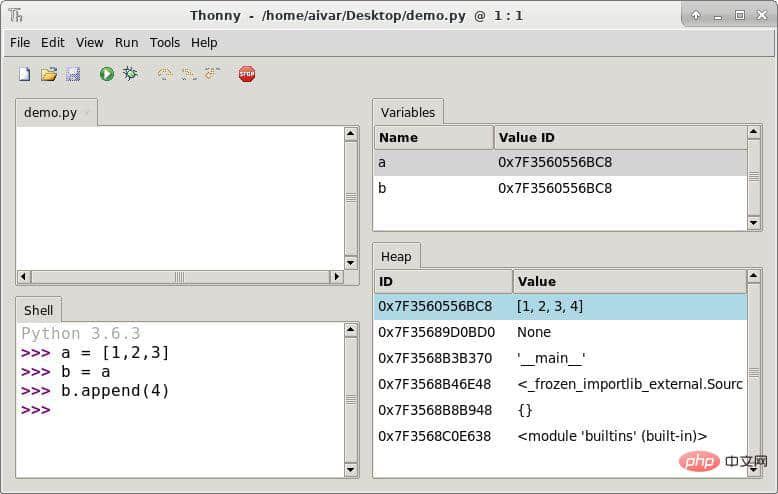This screenshot has height=494, width=778.
Task: Open the Edit menu
Action: click(53, 43)
